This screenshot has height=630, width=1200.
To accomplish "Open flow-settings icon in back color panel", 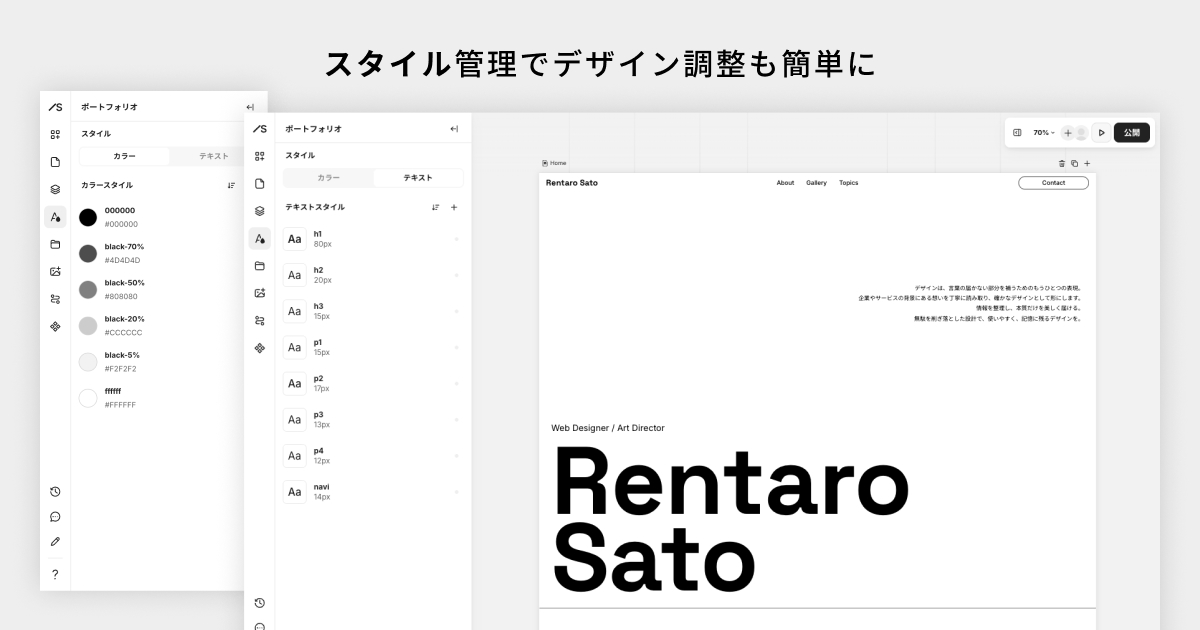I will (55, 299).
